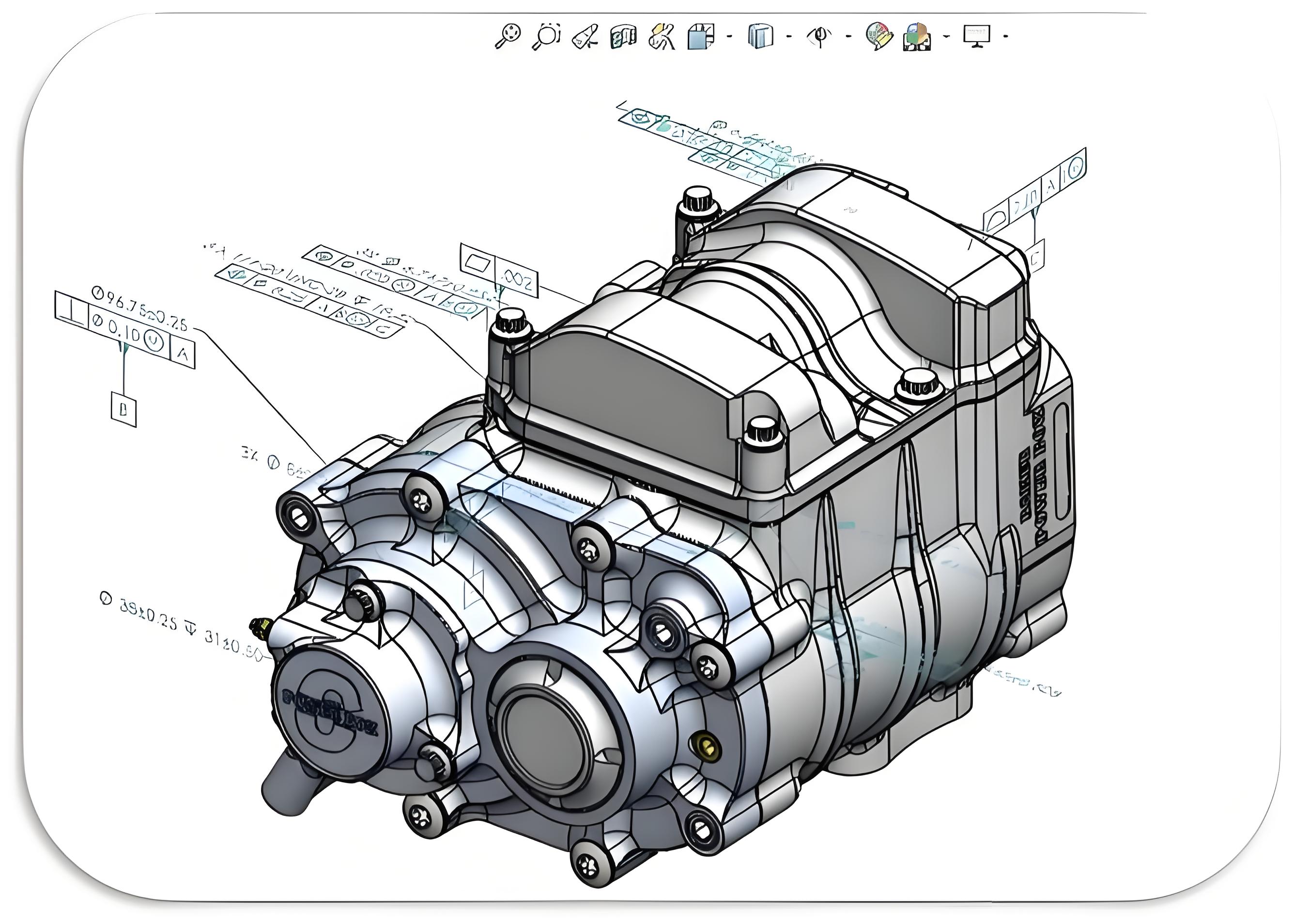Expand the Display Style dropdown arrow
1294x924 pixels.
(789, 37)
